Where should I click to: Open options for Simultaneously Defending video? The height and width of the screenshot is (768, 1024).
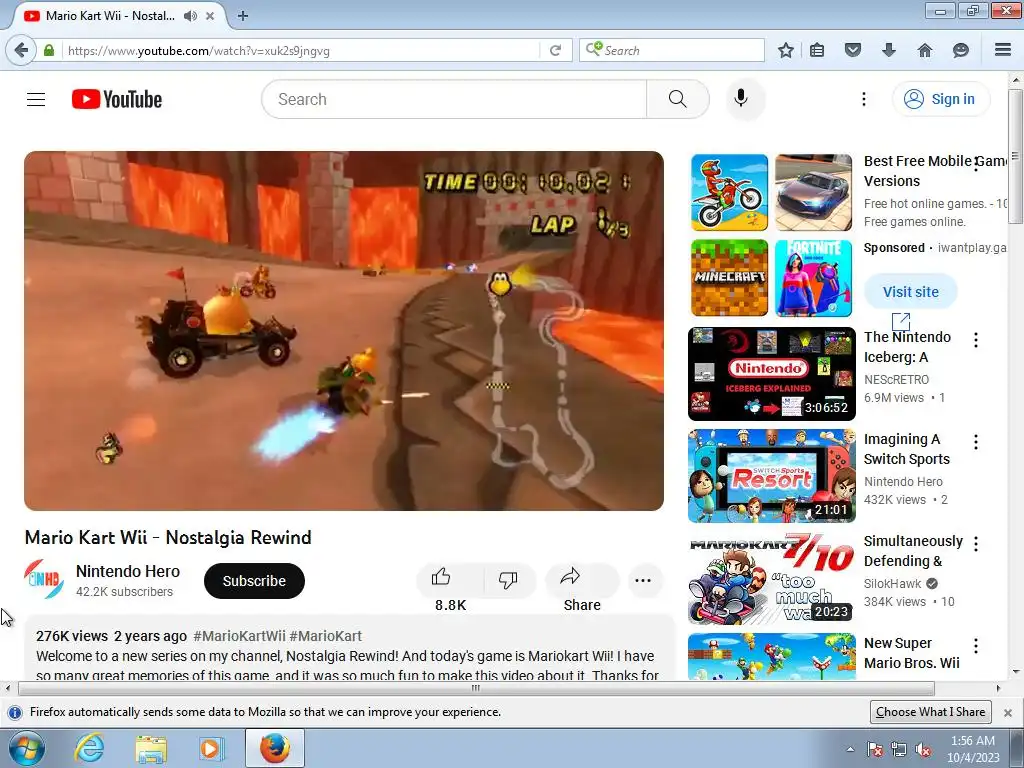976,544
